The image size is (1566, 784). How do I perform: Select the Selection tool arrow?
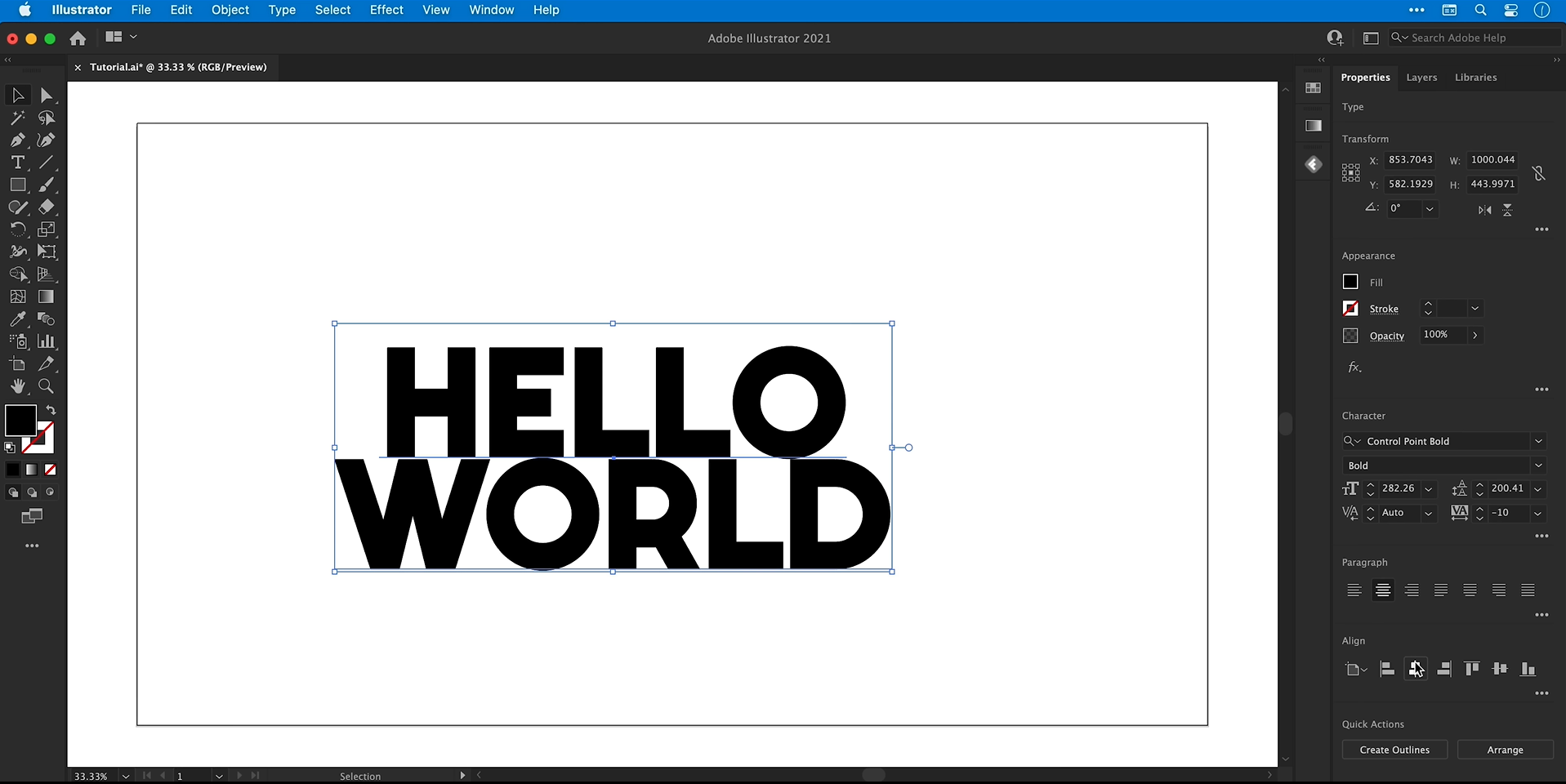[18, 96]
